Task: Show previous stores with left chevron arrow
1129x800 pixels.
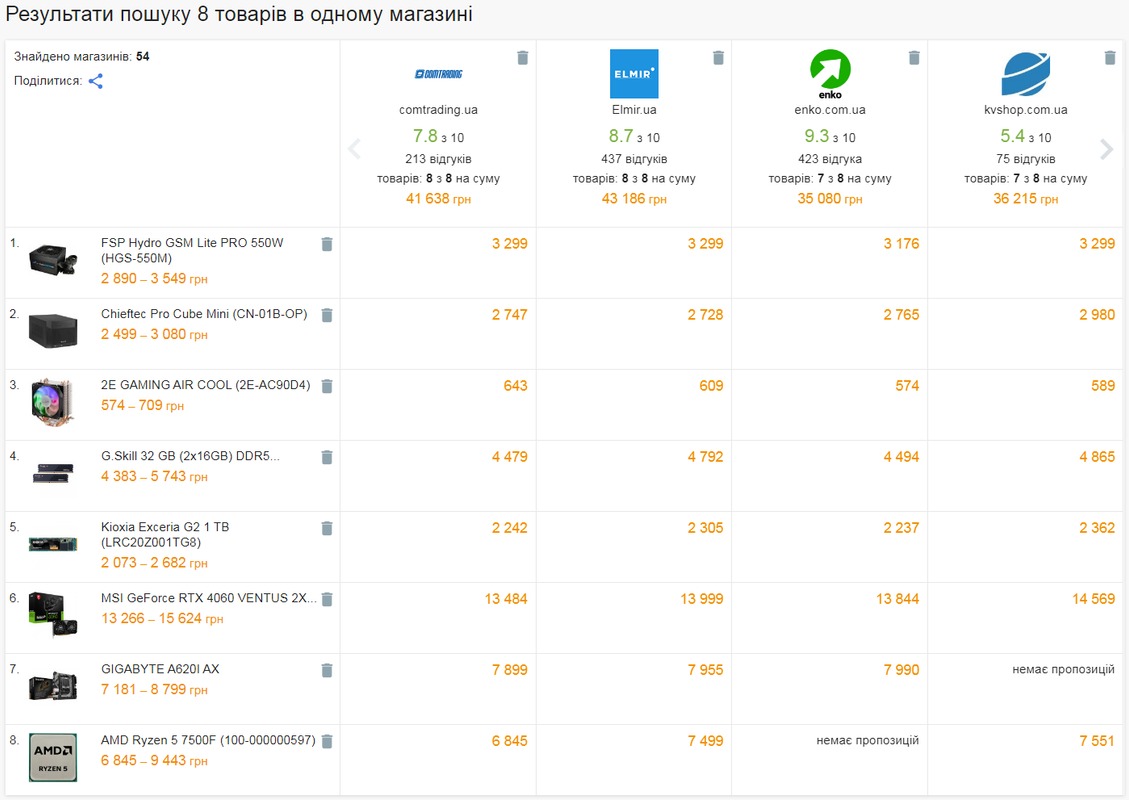Action: [x=354, y=149]
